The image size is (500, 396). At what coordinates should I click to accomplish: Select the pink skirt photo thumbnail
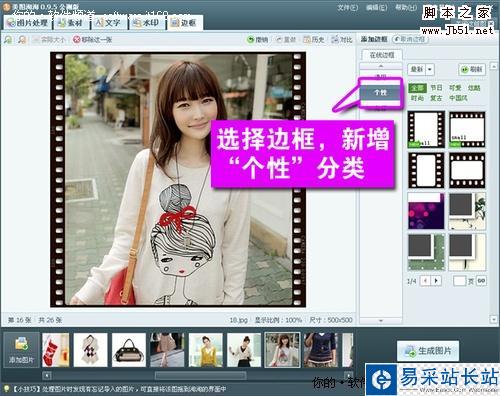click(167, 350)
